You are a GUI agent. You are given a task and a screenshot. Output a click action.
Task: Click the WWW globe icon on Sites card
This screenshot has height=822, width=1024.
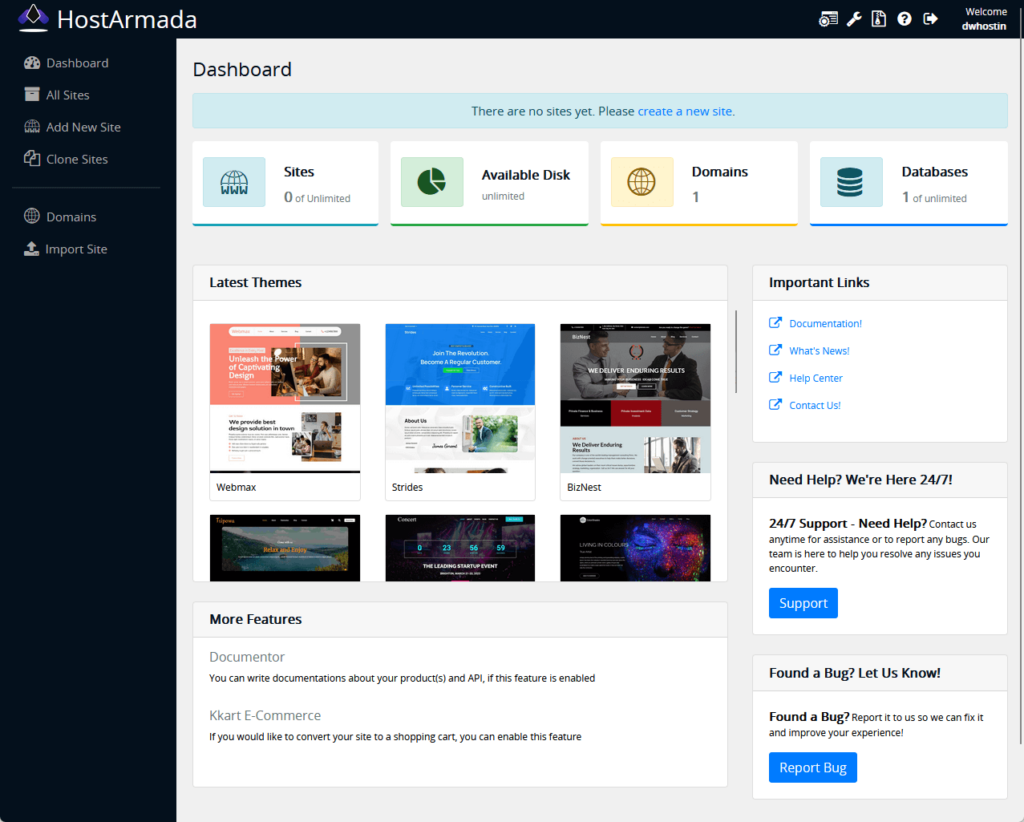coord(234,182)
